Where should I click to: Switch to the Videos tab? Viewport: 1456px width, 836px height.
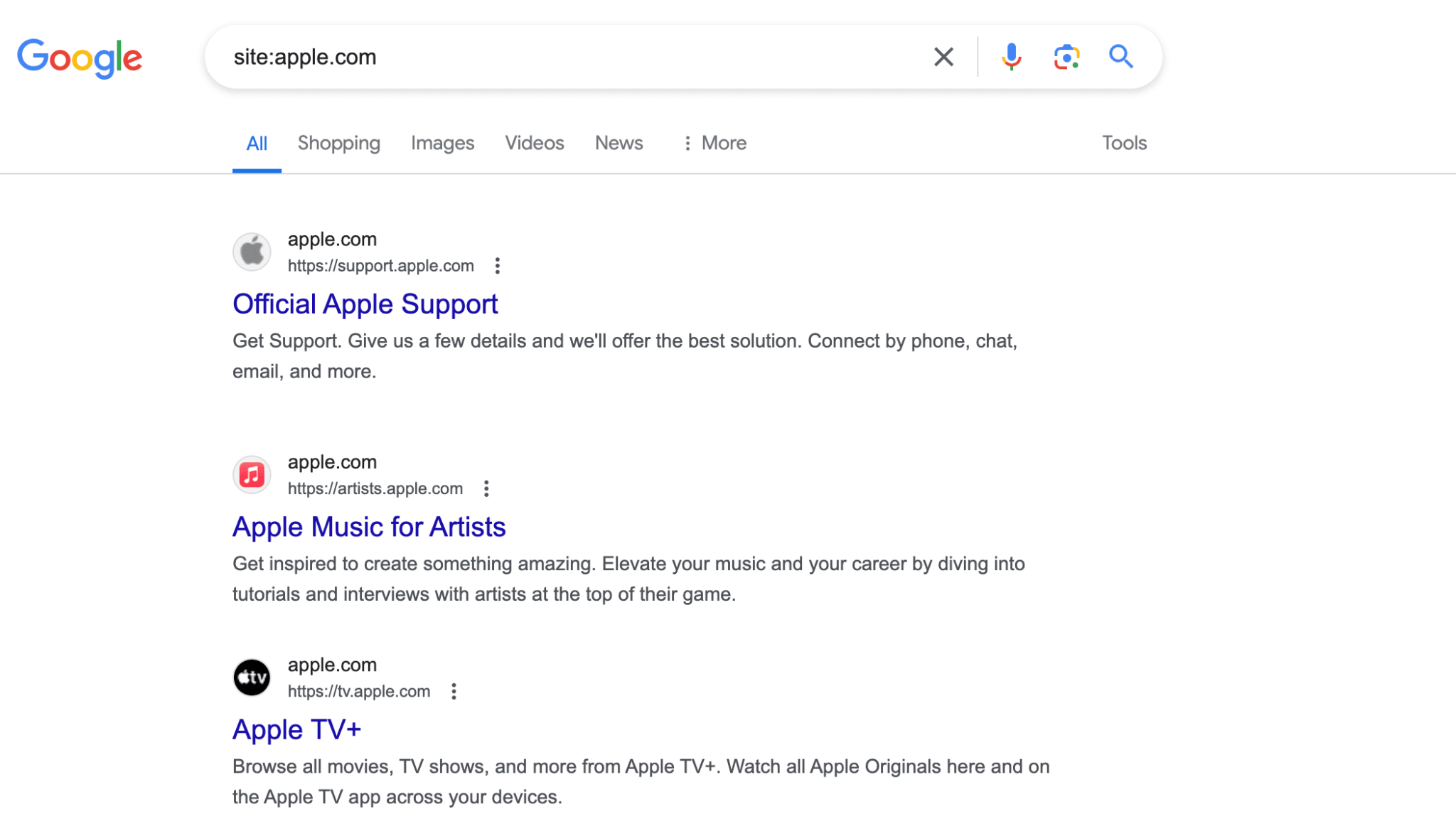pos(535,143)
